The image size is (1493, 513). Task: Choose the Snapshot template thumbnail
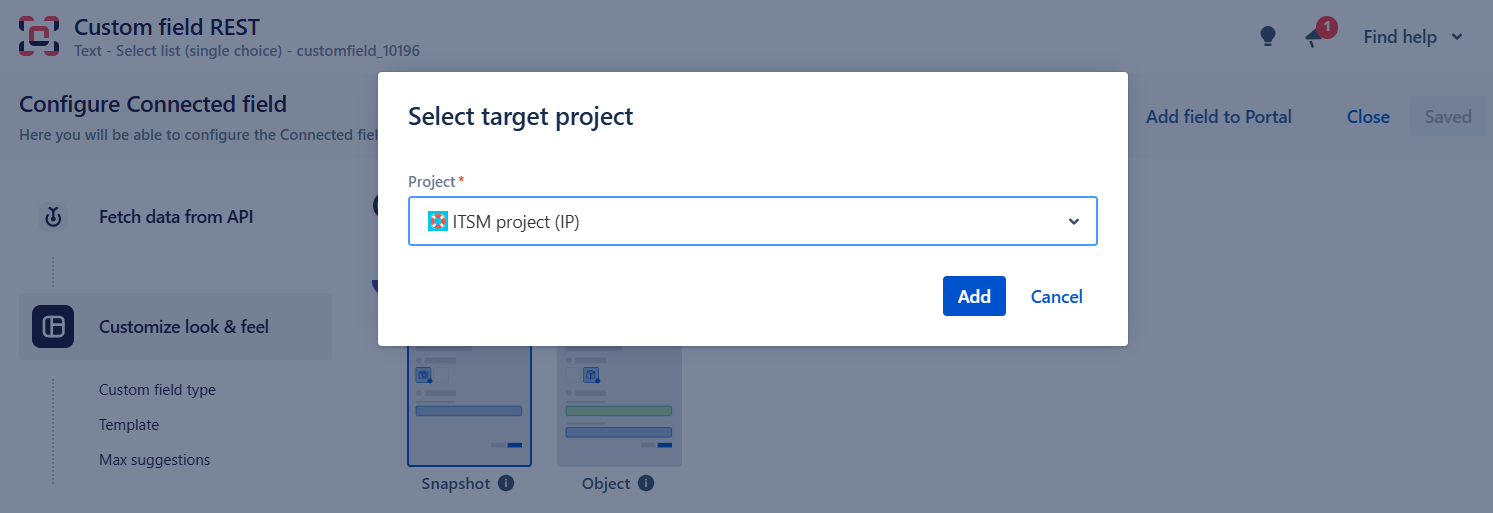(x=469, y=405)
